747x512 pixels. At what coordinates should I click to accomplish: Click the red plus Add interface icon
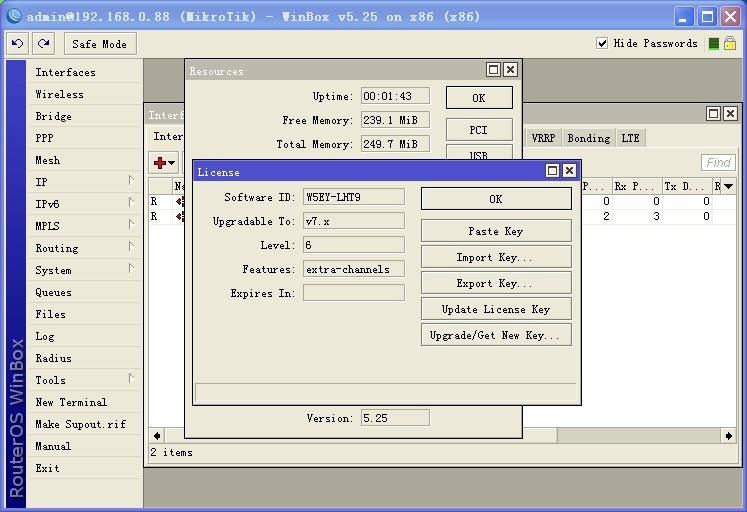[160, 162]
